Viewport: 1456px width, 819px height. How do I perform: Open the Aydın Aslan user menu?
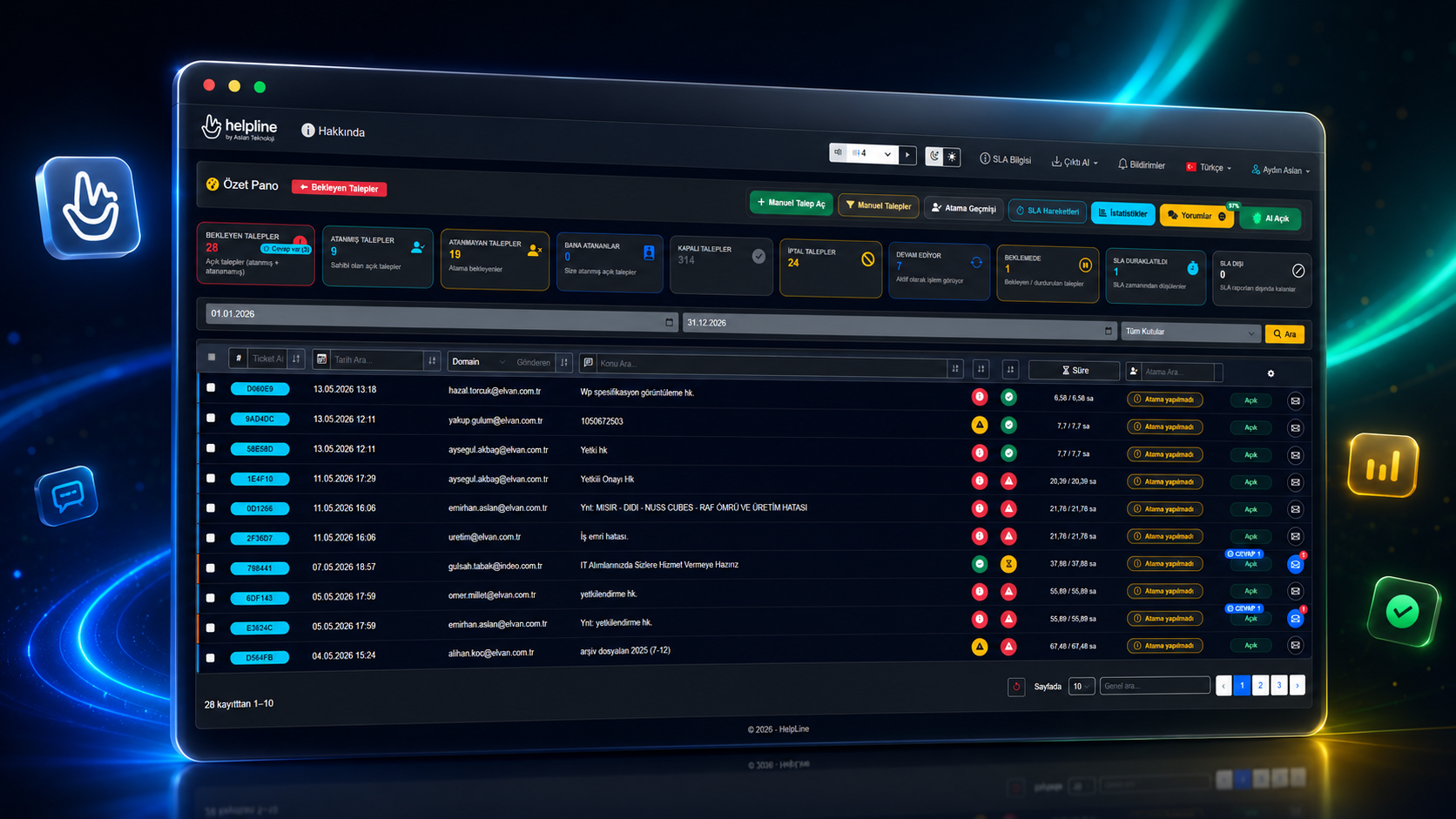[1280, 170]
